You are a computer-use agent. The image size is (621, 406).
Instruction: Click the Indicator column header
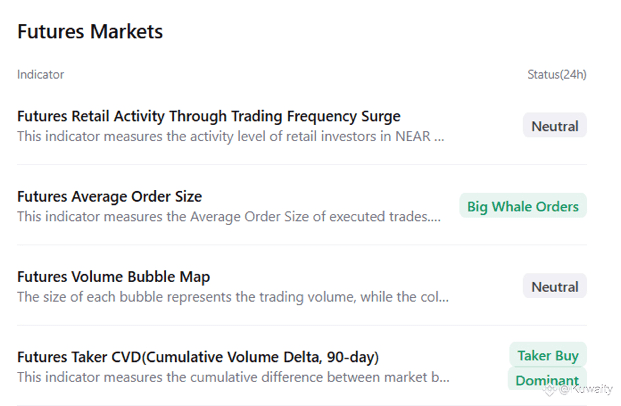click(40, 75)
